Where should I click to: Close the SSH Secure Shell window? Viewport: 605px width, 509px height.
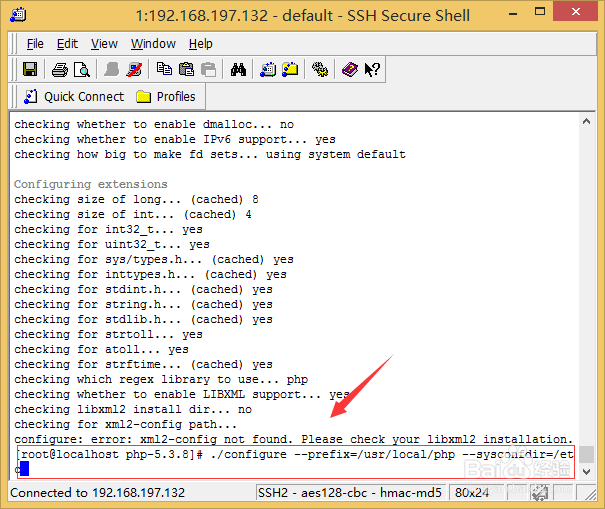[576, 12]
